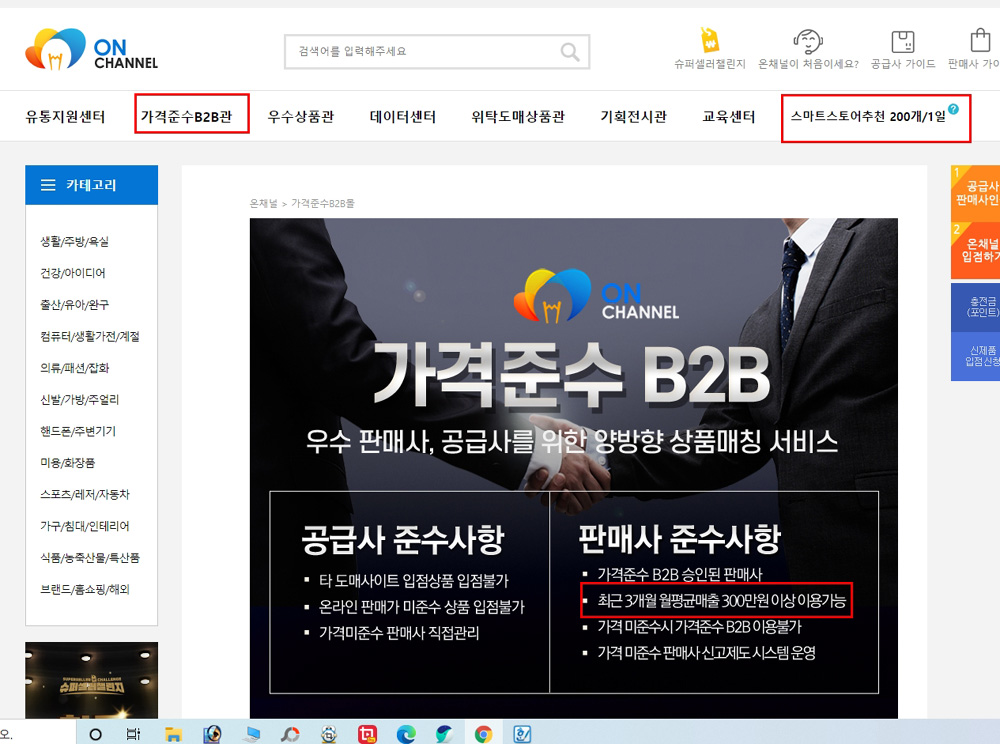Open the 온채널이 처음이세요? headset icon
This screenshot has height=744, width=1000.
pos(808,41)
